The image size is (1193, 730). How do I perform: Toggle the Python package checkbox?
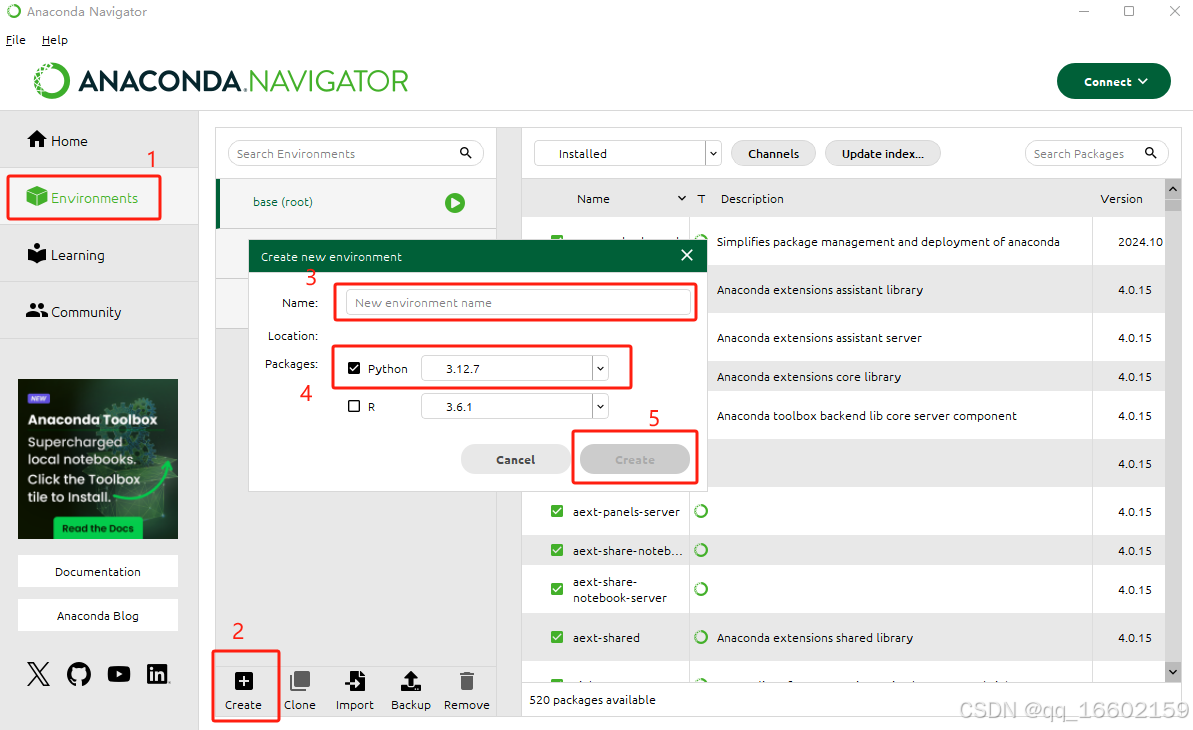tap(354, 368)
